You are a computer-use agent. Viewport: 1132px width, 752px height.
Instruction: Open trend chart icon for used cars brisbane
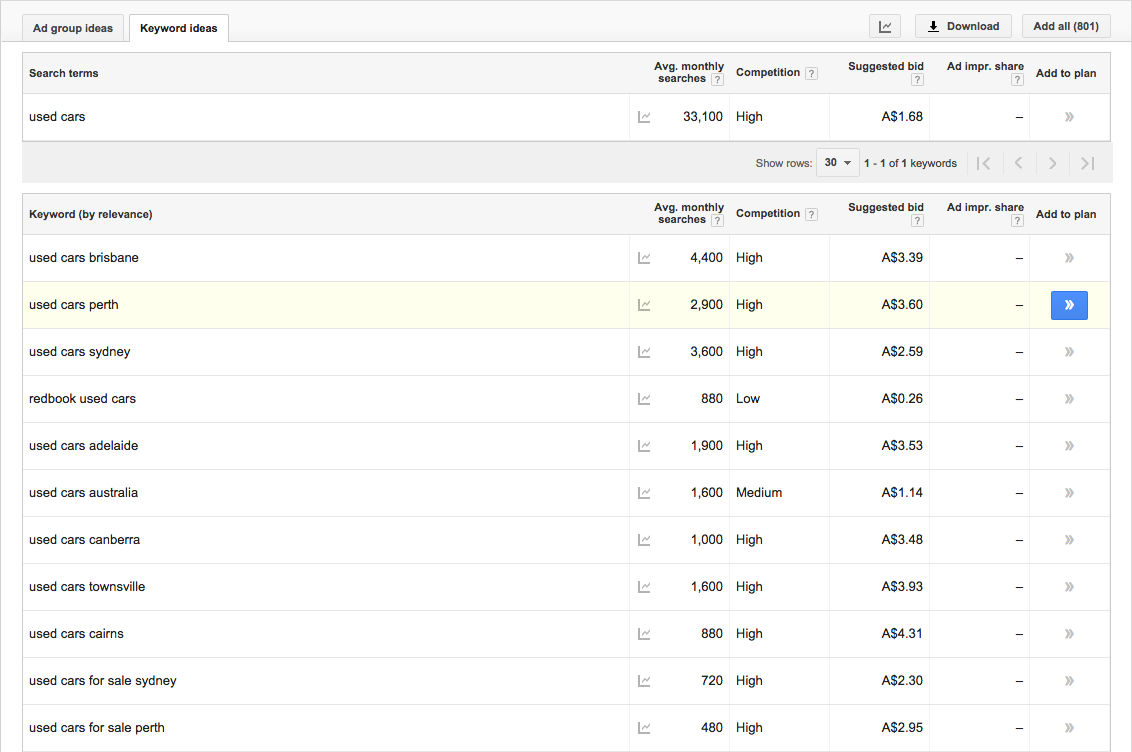644,258
